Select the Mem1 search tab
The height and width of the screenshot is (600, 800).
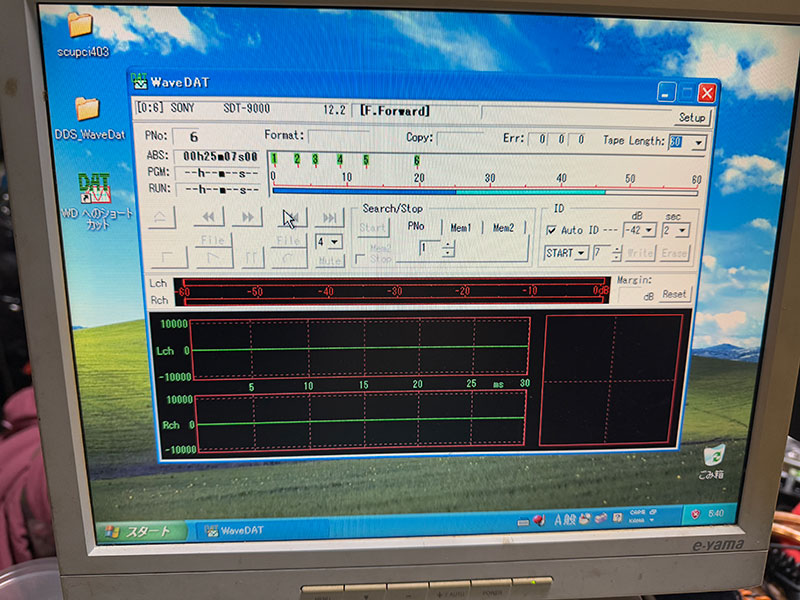(x=460, y=228)
